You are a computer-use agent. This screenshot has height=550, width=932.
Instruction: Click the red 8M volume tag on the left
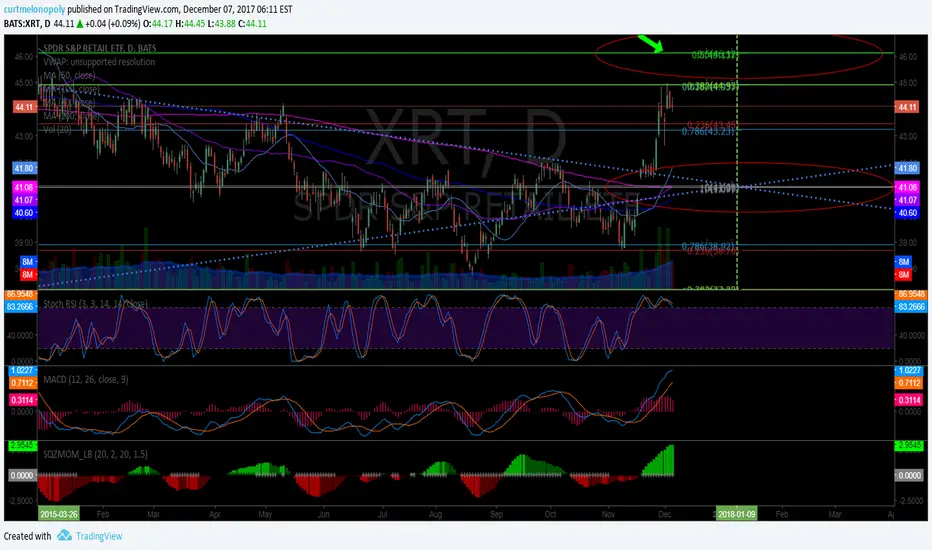[28, 275]
